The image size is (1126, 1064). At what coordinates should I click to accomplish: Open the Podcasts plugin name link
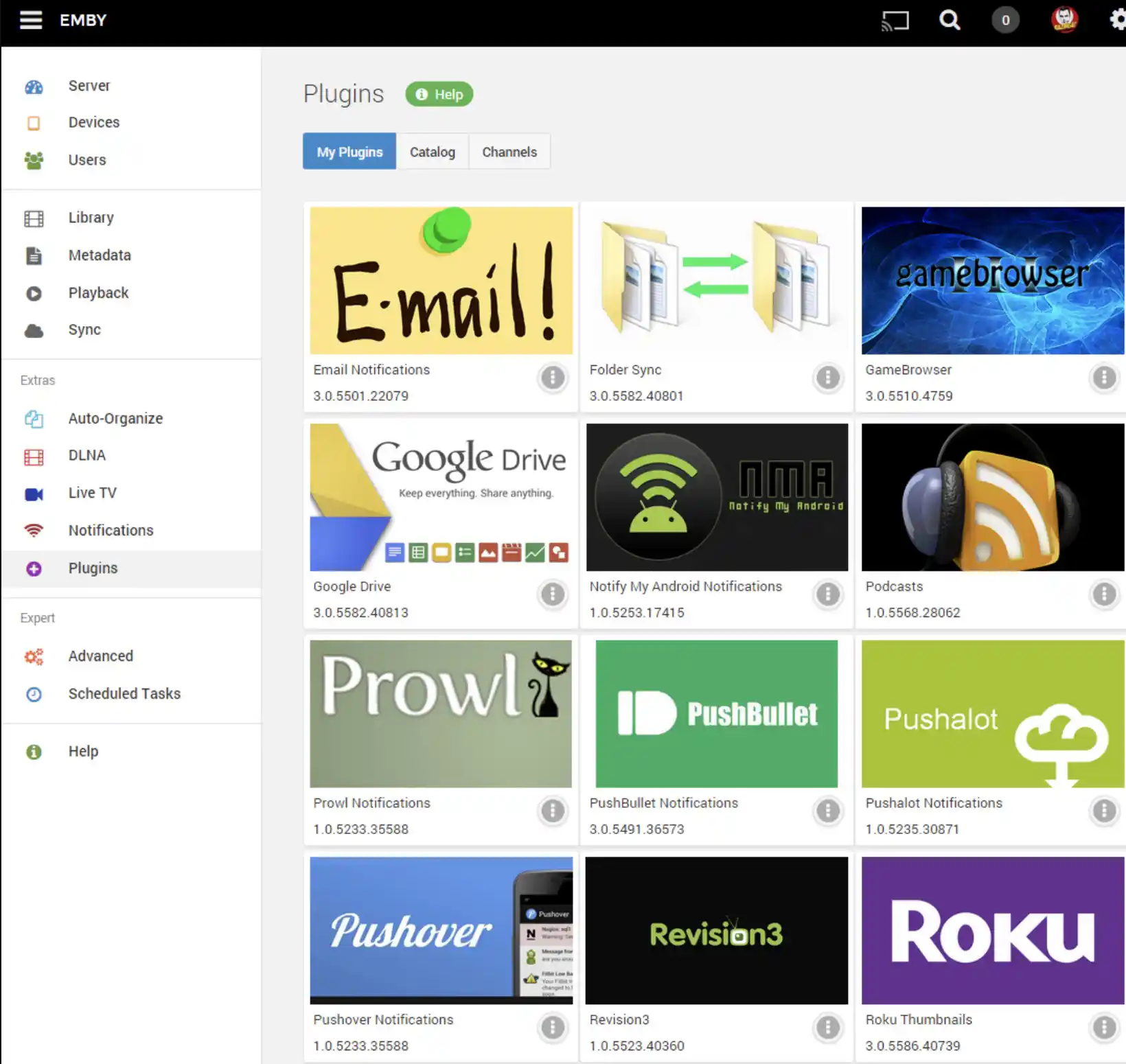coord(894,587)
